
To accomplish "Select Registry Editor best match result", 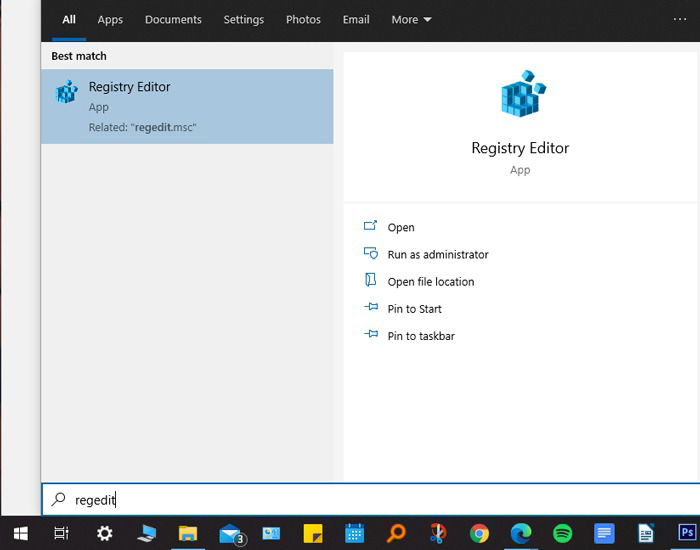I will (187, 106).
